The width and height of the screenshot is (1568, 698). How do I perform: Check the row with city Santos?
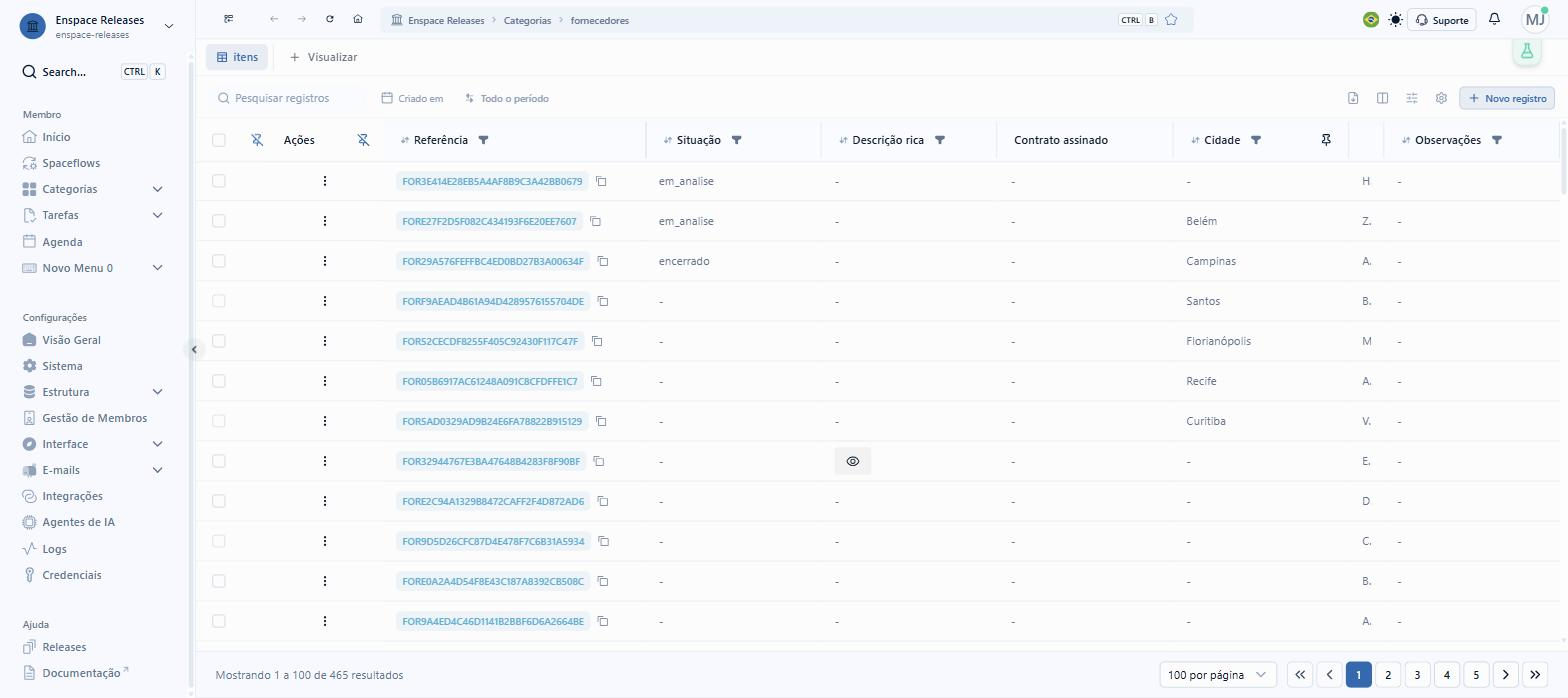pos(219,301)
